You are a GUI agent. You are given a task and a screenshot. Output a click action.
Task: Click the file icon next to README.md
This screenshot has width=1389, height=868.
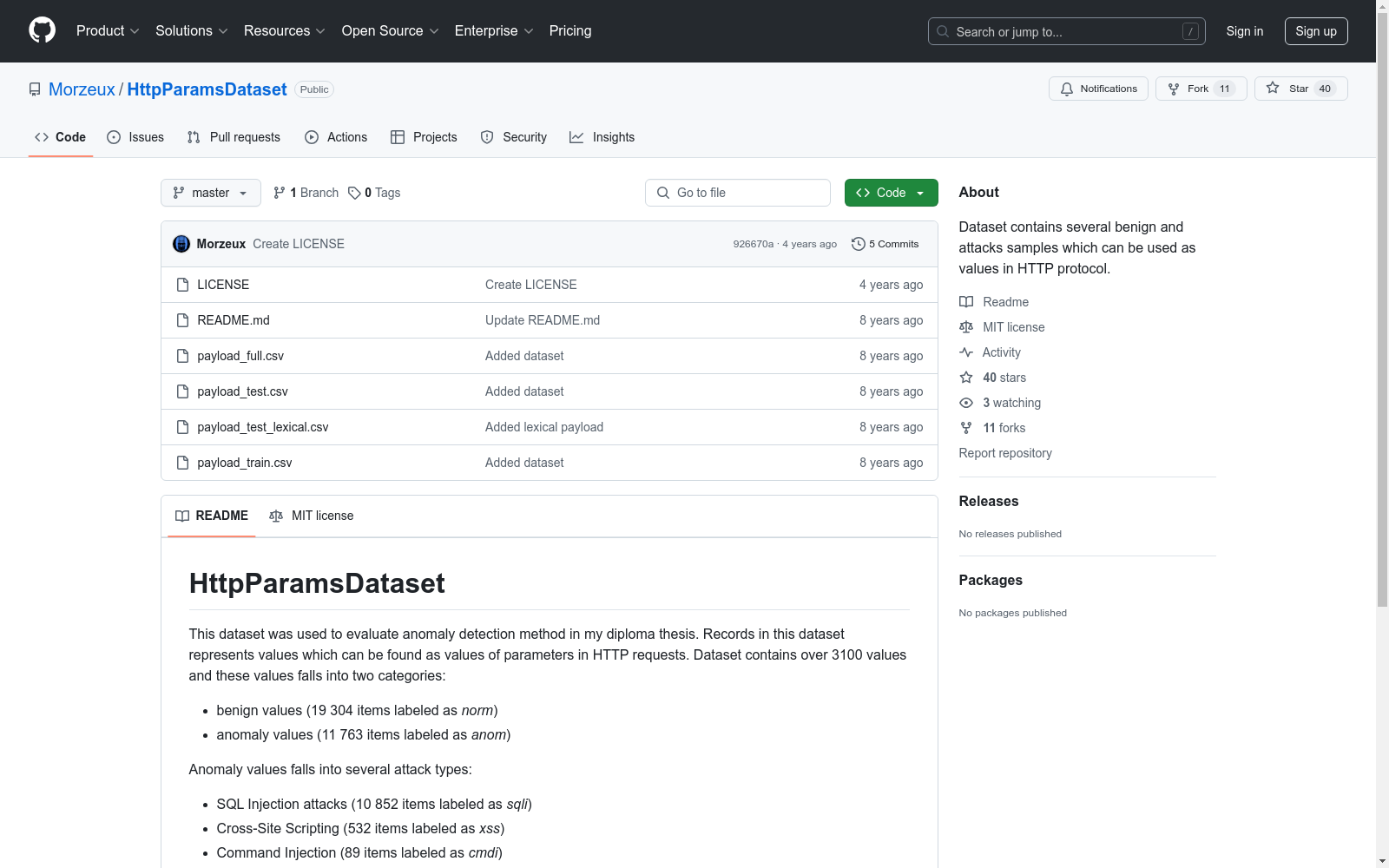pos(182,320)
